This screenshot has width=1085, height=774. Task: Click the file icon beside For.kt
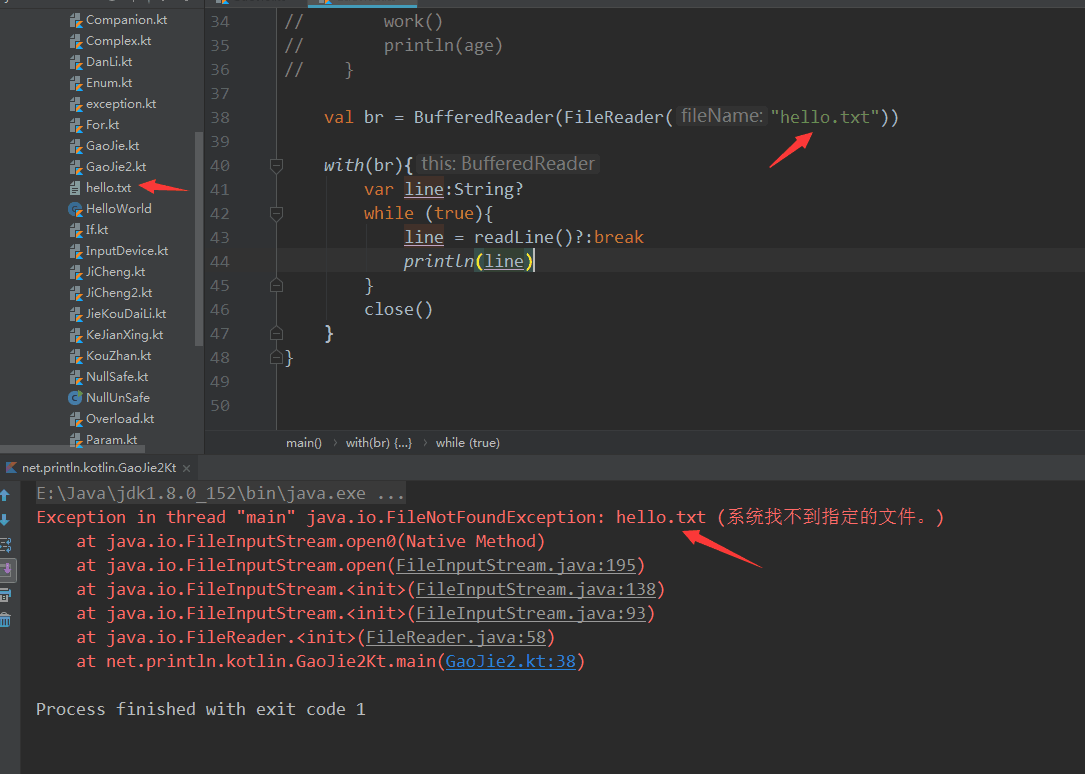coord(75,125)
